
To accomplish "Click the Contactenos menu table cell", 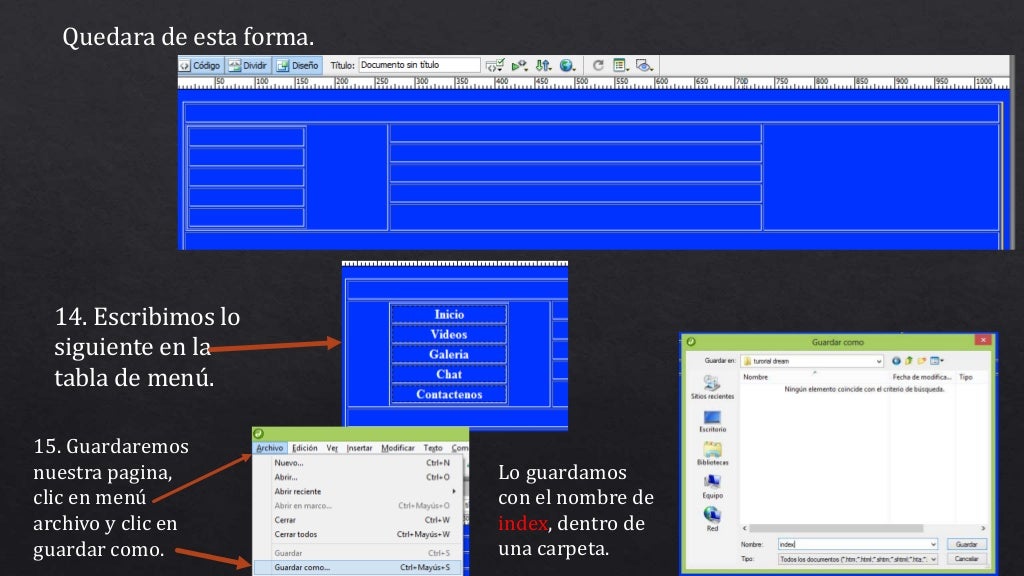I will [449, 394].
